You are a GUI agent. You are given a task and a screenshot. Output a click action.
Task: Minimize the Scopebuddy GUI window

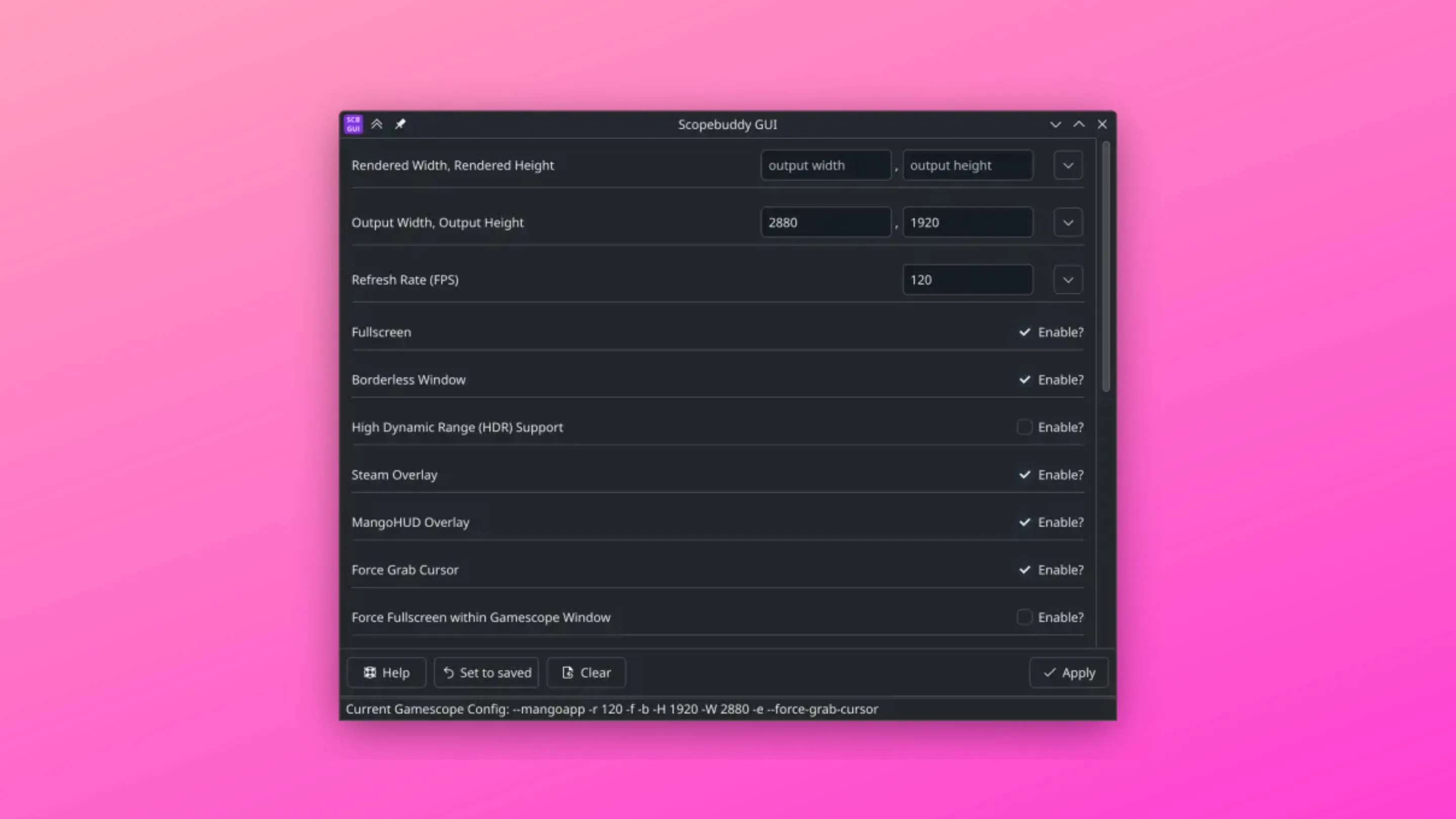1055,124
